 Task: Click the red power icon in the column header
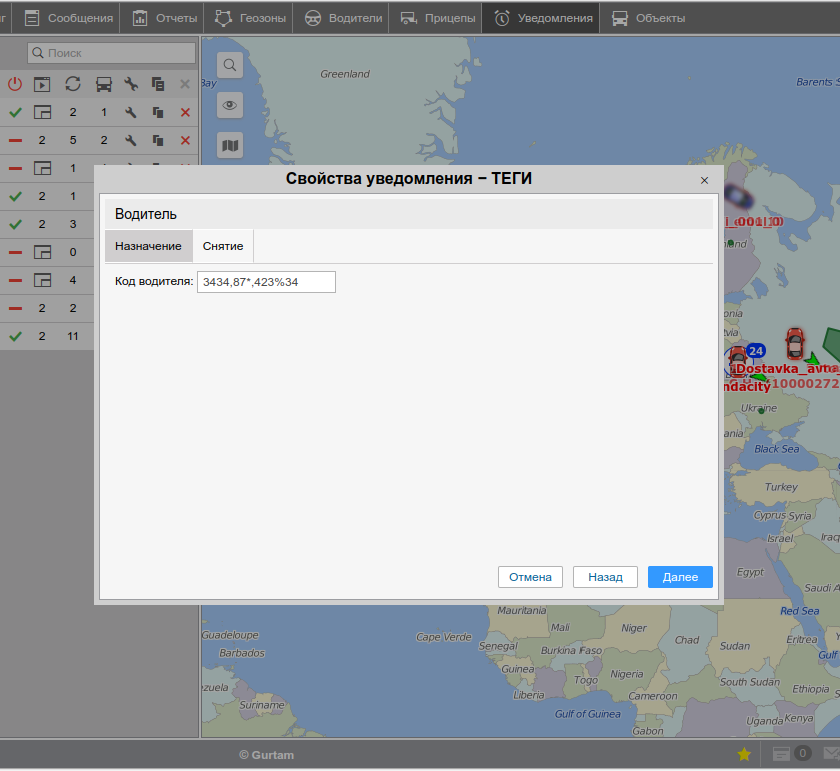point(15,85)
